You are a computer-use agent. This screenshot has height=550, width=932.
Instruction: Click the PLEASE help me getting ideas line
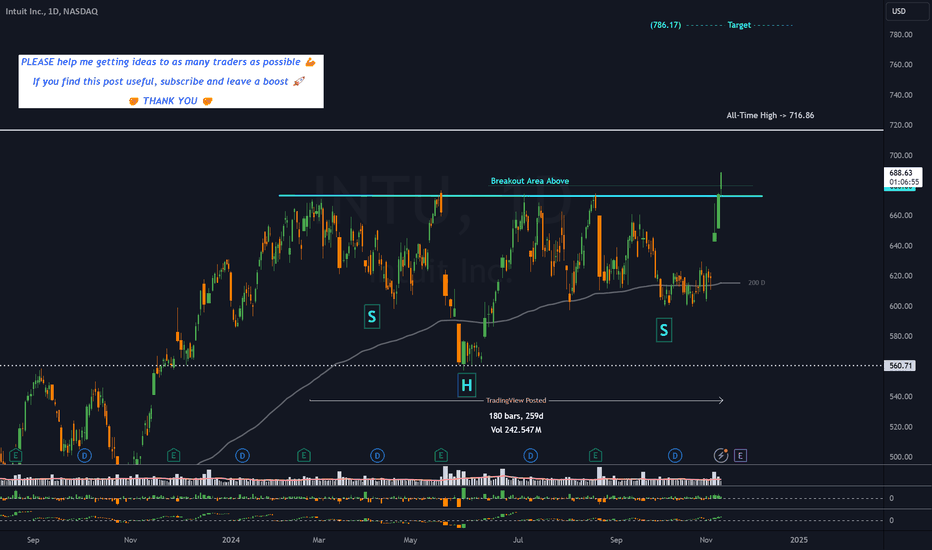[x=168, y=62]
